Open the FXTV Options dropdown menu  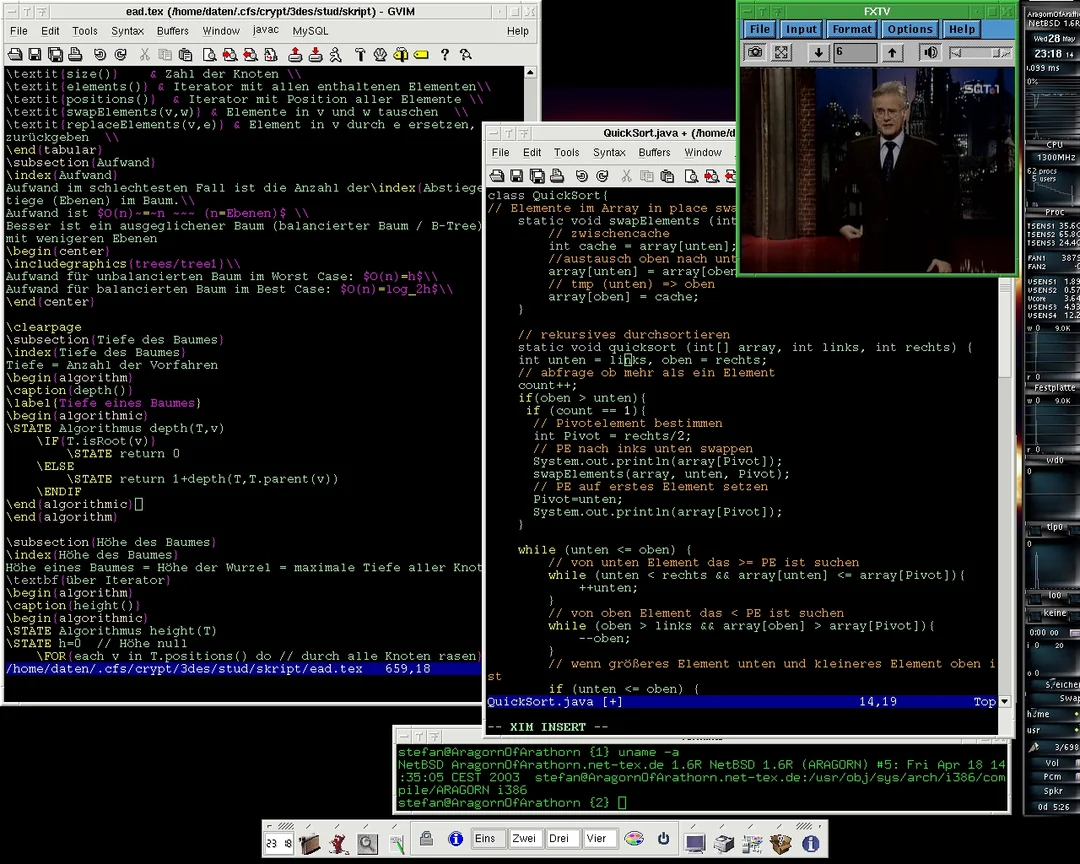click(910, 29)
